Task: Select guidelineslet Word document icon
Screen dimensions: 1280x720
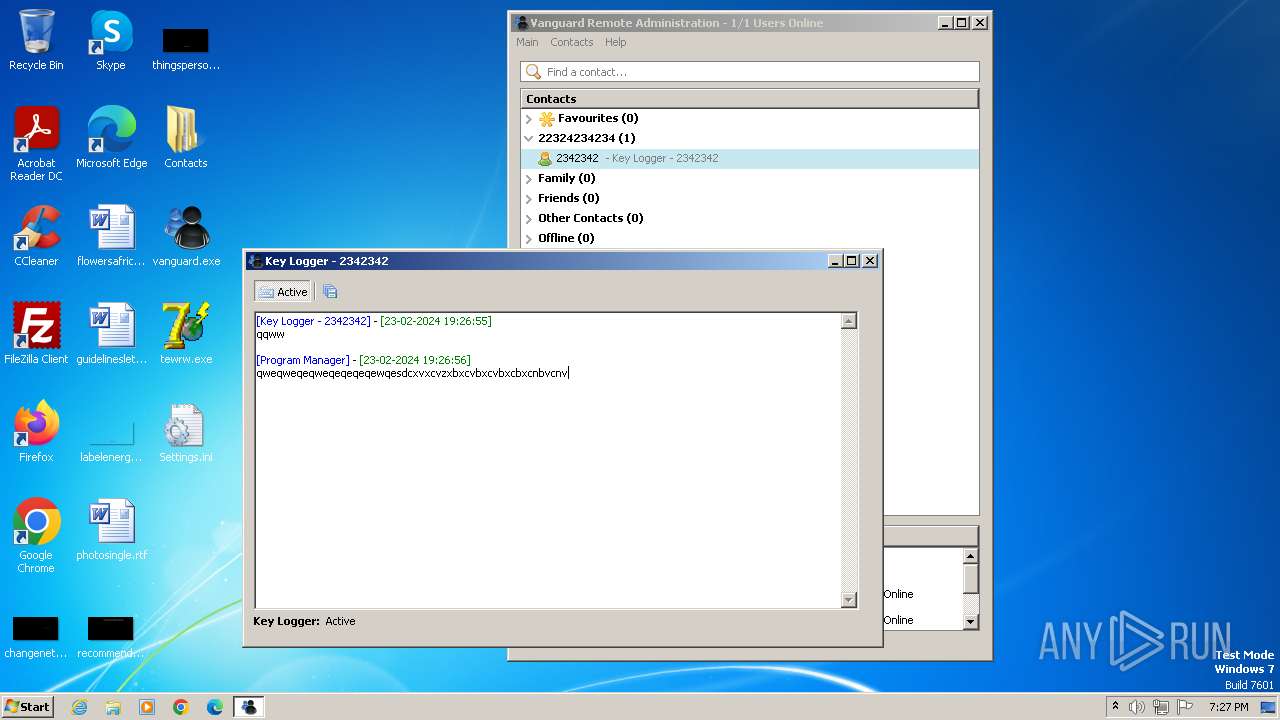Action: pos(111,334)
